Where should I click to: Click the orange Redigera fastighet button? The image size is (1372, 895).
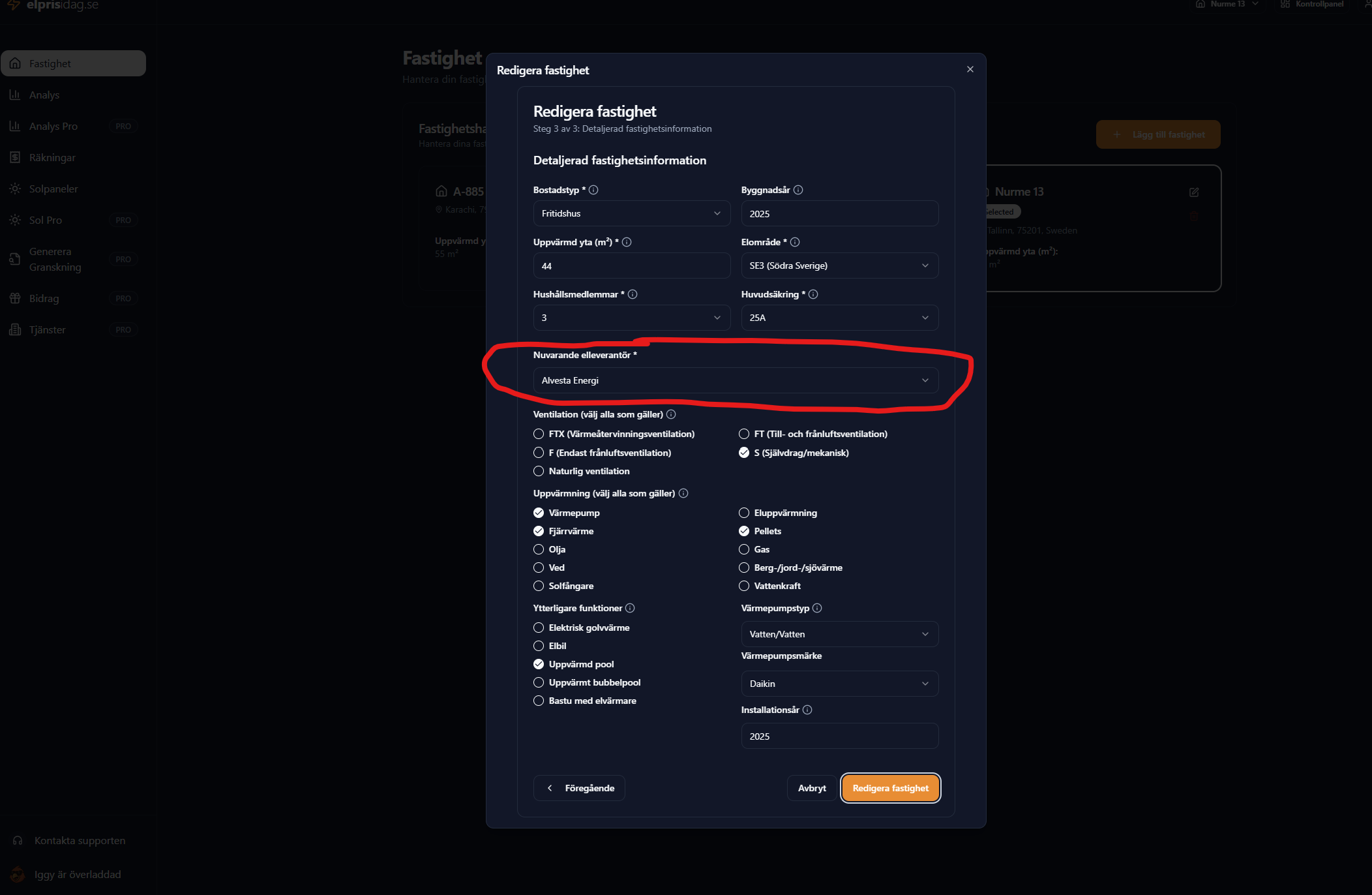[x=891, y=788]
